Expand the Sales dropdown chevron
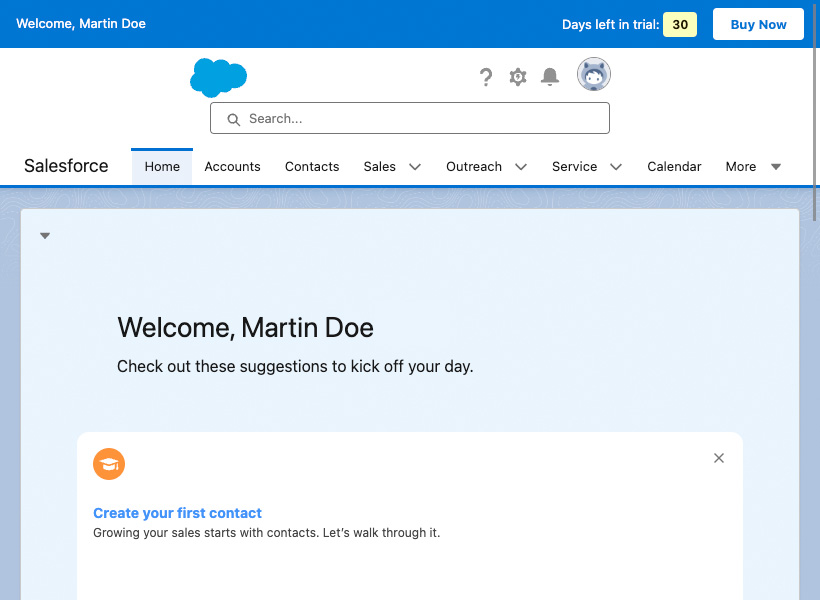Viewport: 820px width, 600px height. (415, 167)
